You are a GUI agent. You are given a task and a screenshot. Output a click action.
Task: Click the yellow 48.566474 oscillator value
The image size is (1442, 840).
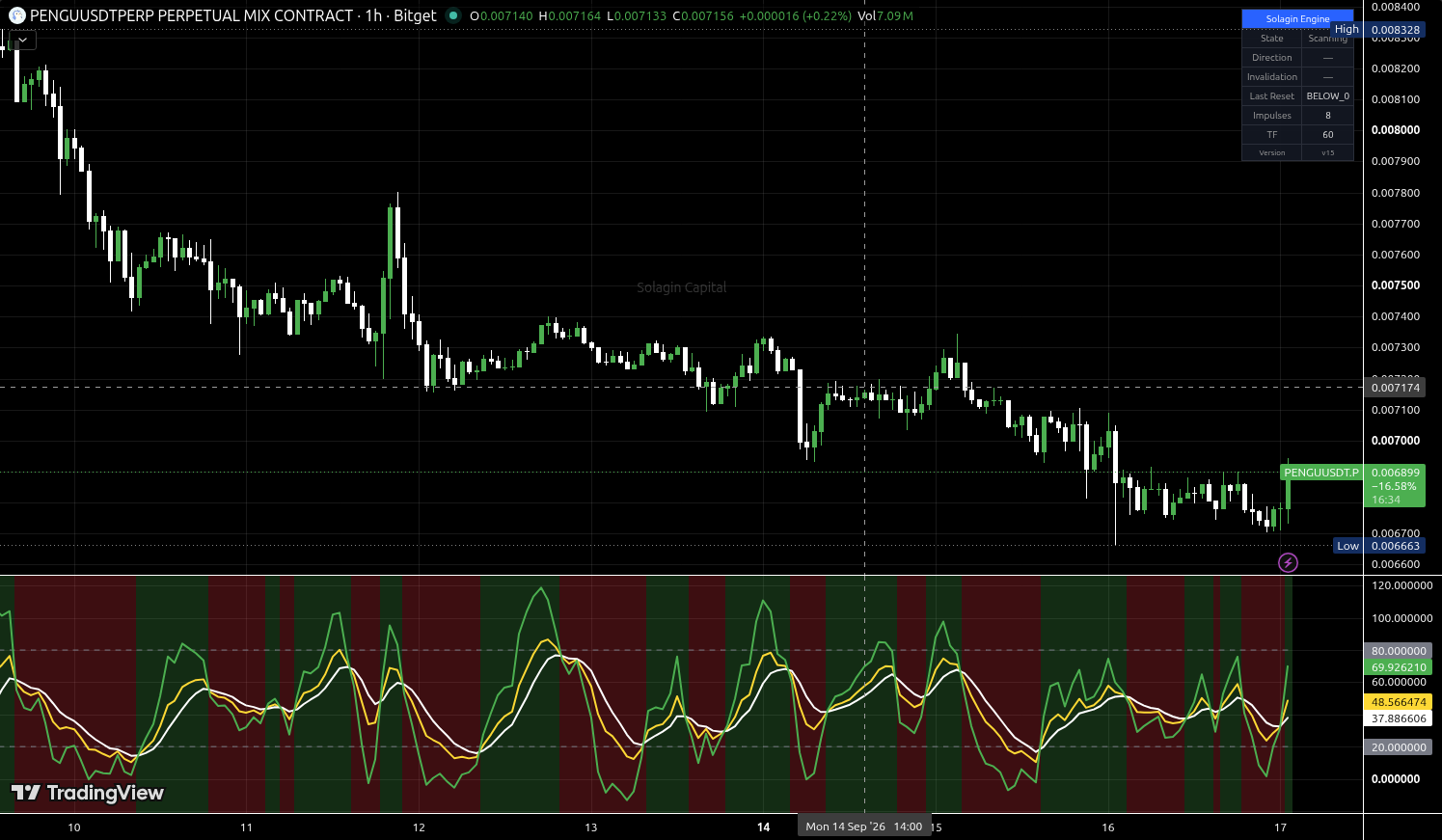click(1398, 702)
